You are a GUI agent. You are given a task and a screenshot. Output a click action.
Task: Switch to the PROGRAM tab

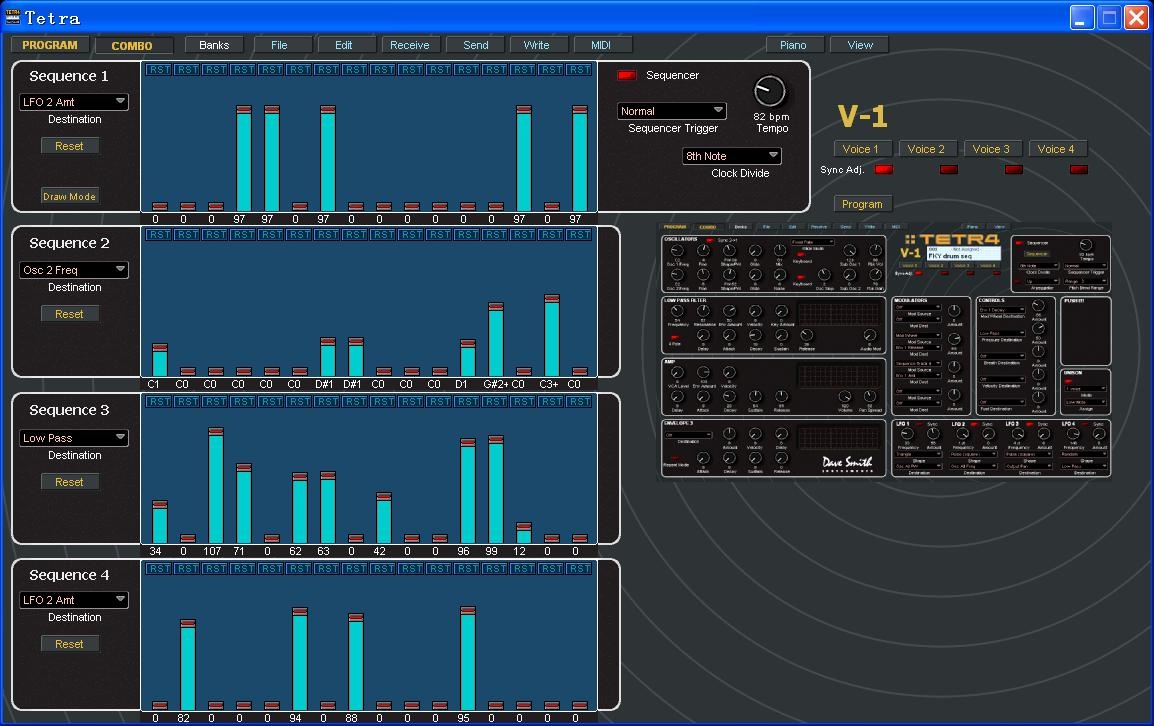[x=50, y=45]
